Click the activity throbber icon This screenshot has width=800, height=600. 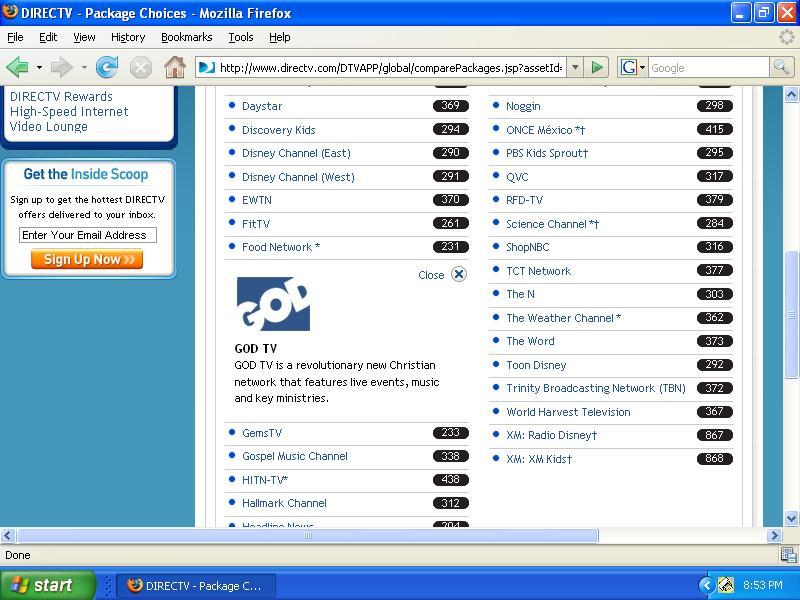click(x=786, y=37)
